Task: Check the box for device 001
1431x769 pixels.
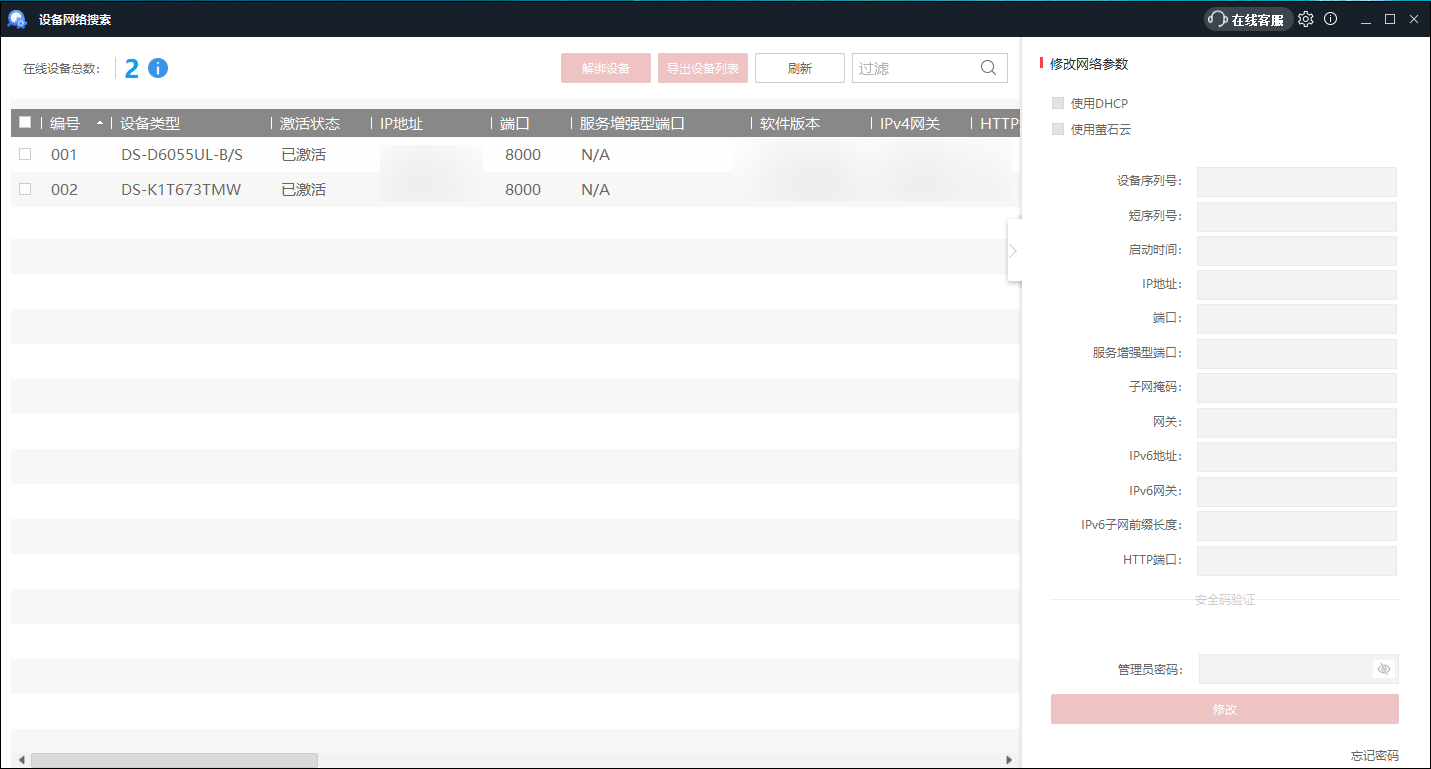Action: click(x=25, y=154)
